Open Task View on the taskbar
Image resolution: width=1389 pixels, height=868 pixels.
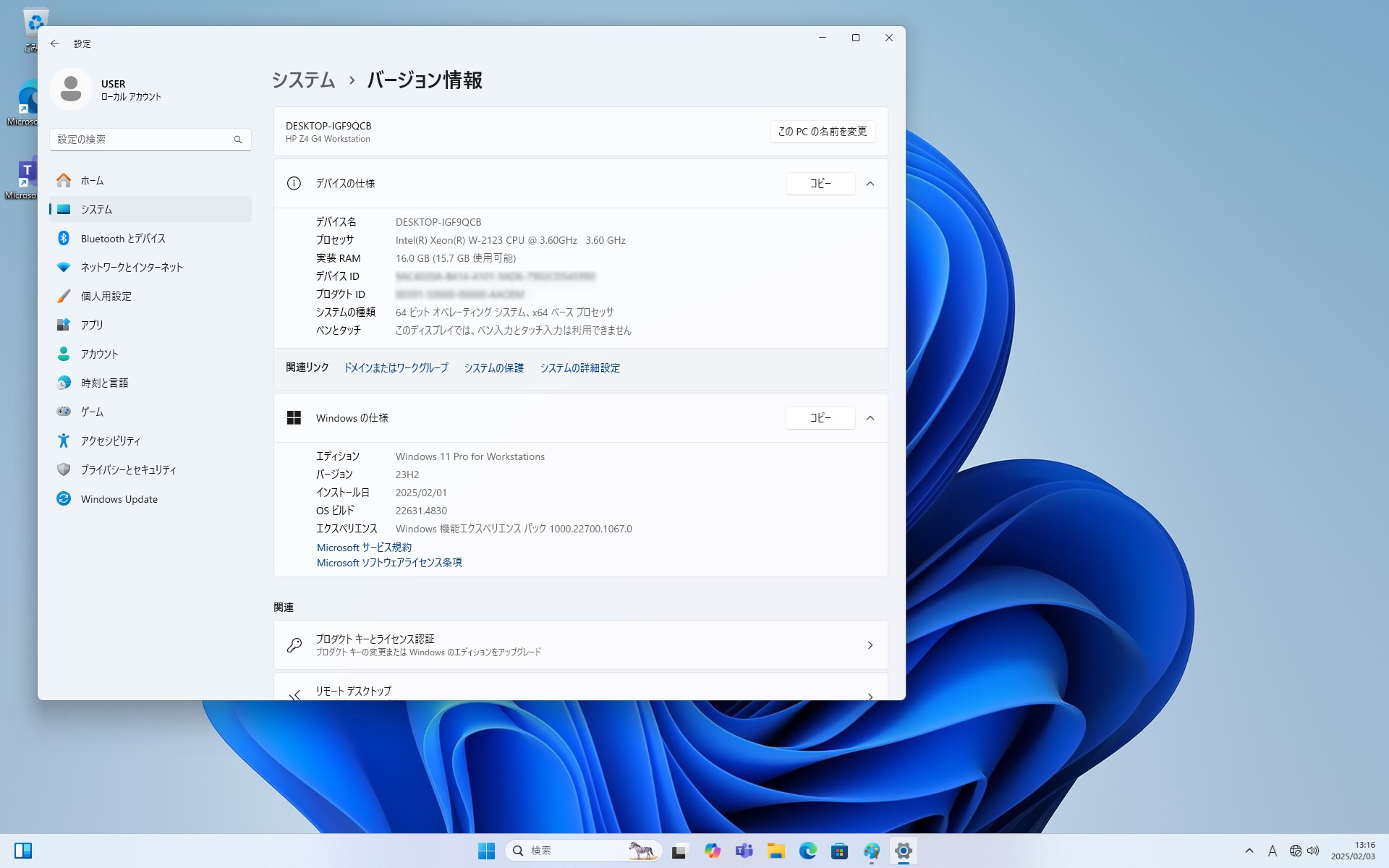coord(679,851)
